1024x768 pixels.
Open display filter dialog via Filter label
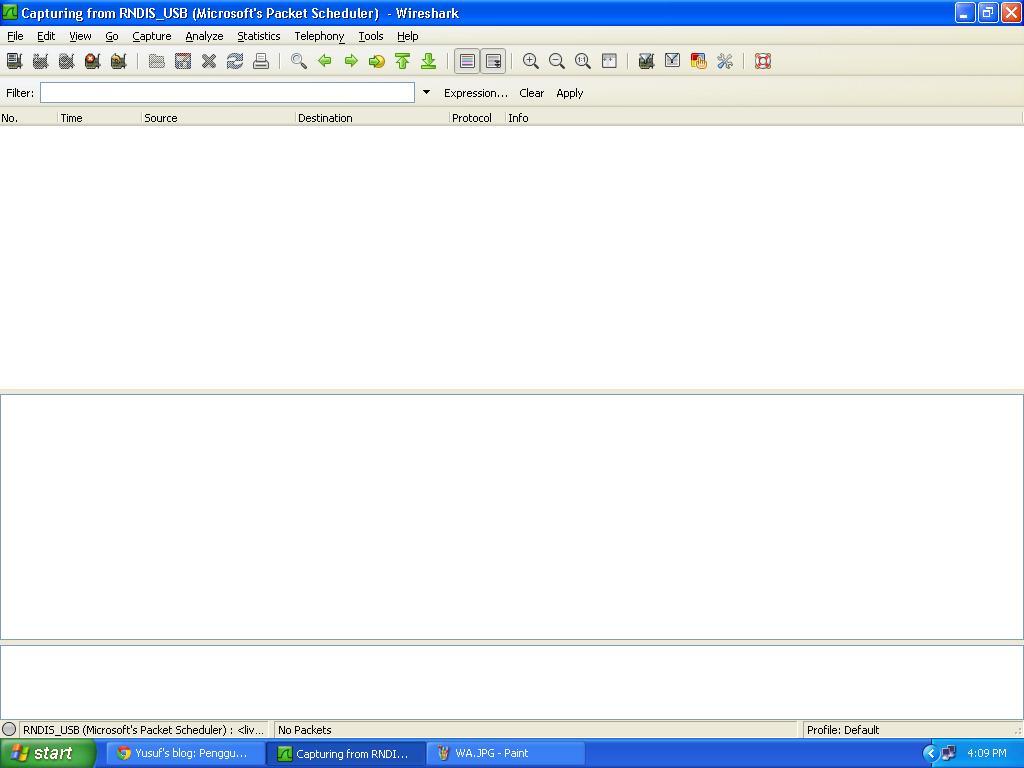coord(20,93)
